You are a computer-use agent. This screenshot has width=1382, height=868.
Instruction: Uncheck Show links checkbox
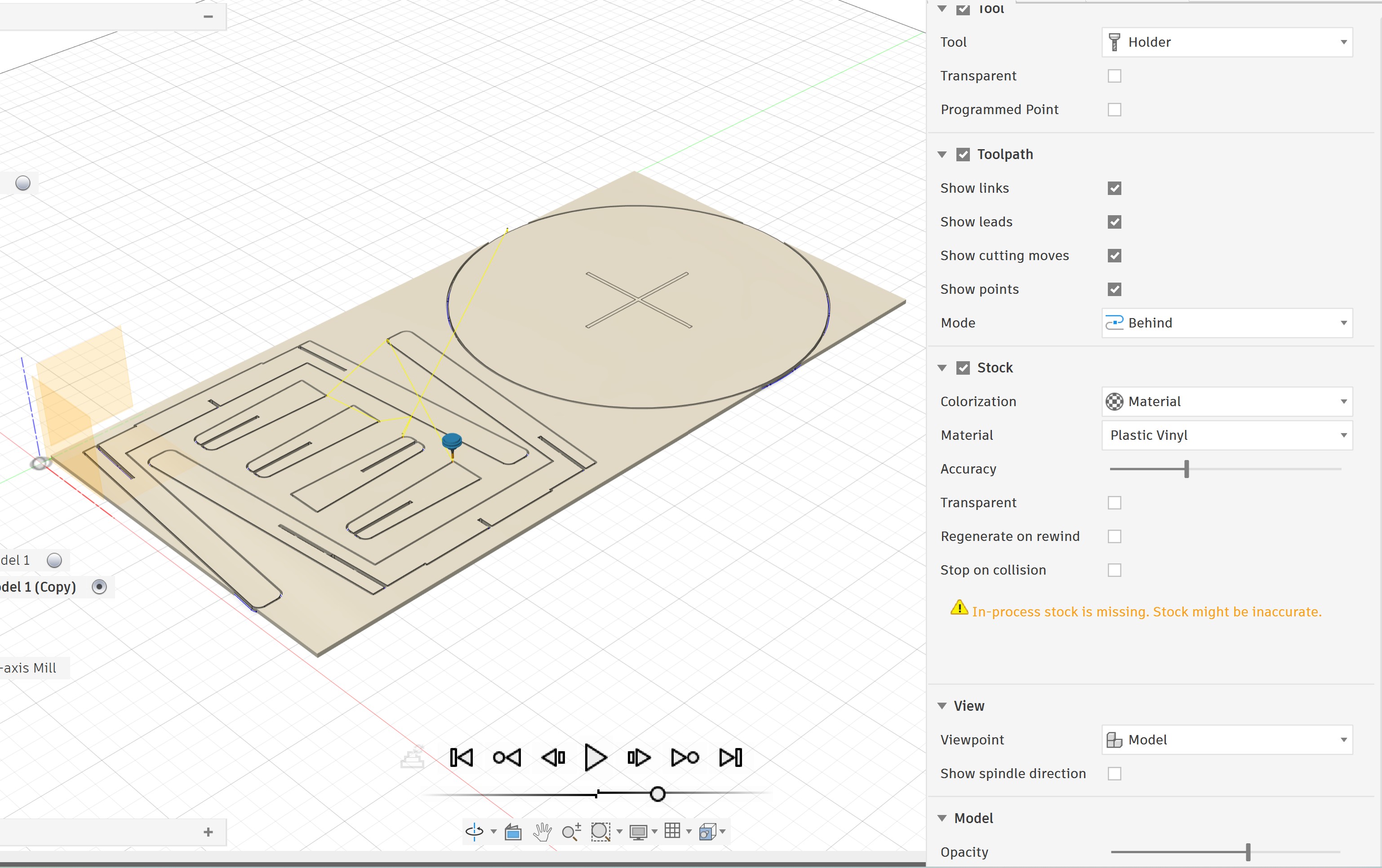[x=1114, y=188]
